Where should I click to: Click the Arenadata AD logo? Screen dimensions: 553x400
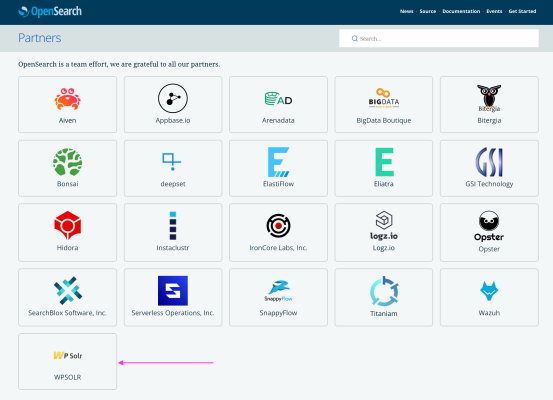(278, 99)
